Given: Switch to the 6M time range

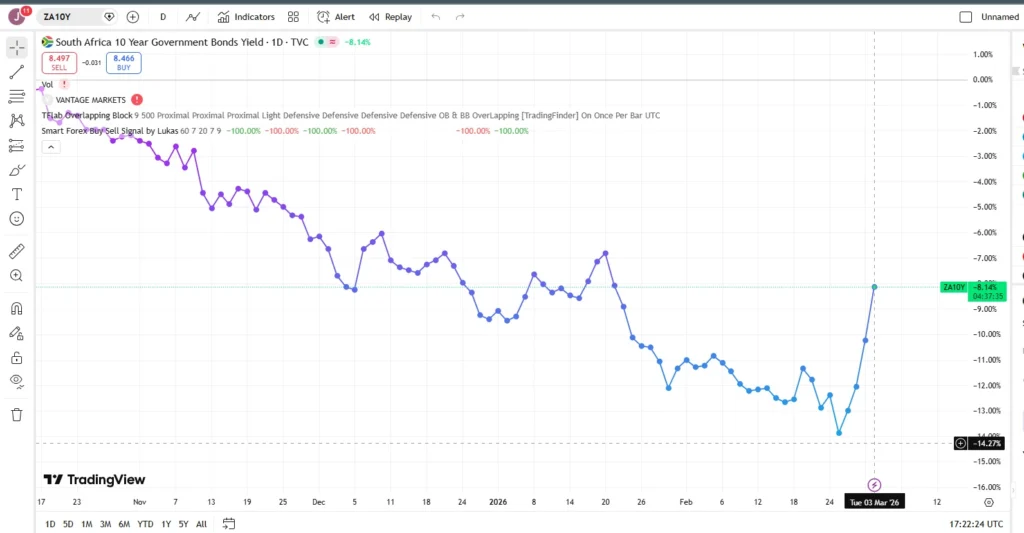Looking at the screenshot, I should 124,524.
